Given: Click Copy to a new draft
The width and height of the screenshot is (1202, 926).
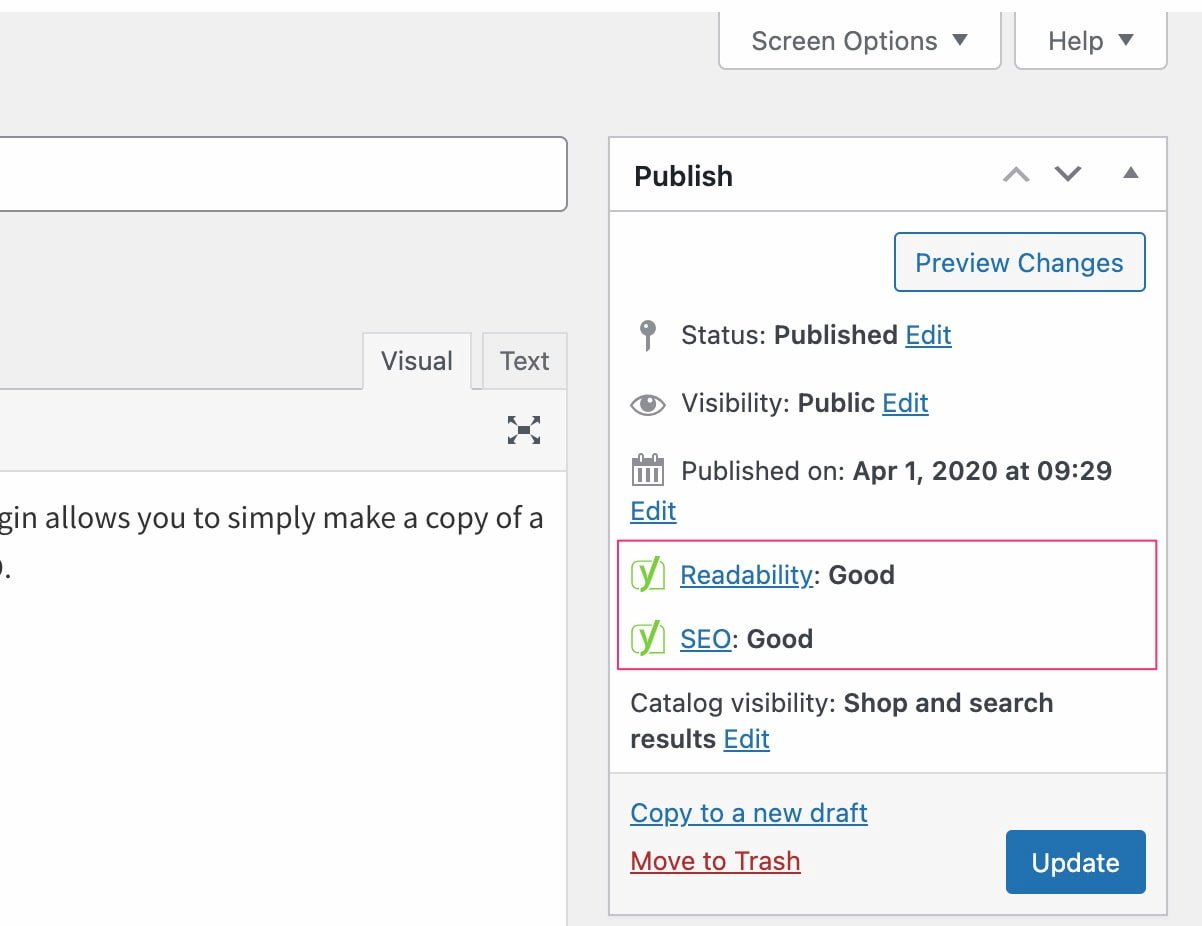Looking at the screenshot, I should [x=749, y=813].
